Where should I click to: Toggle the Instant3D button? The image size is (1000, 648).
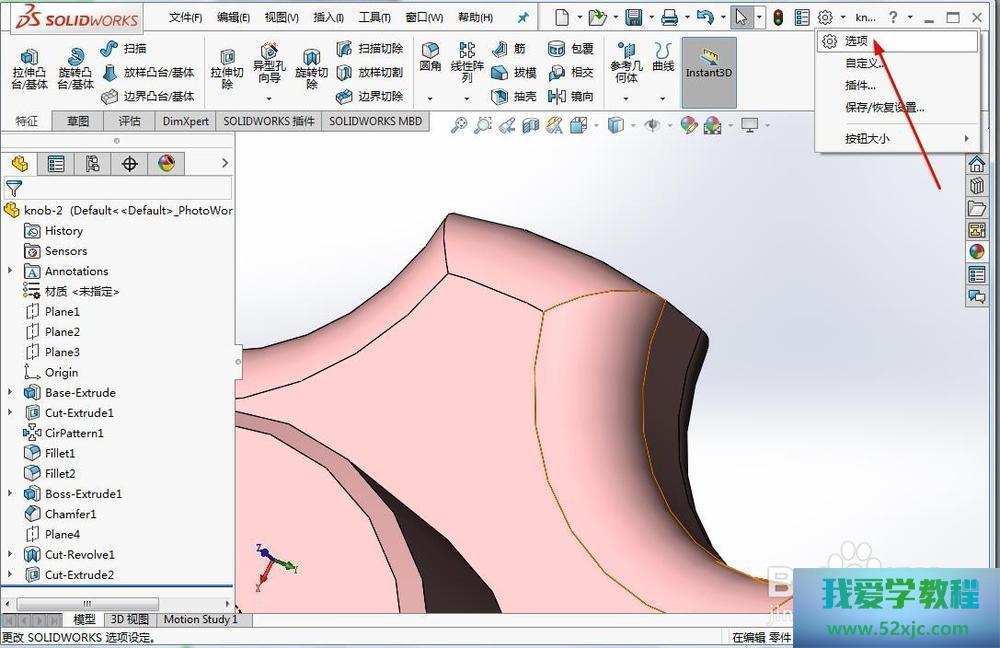[709, 64]
